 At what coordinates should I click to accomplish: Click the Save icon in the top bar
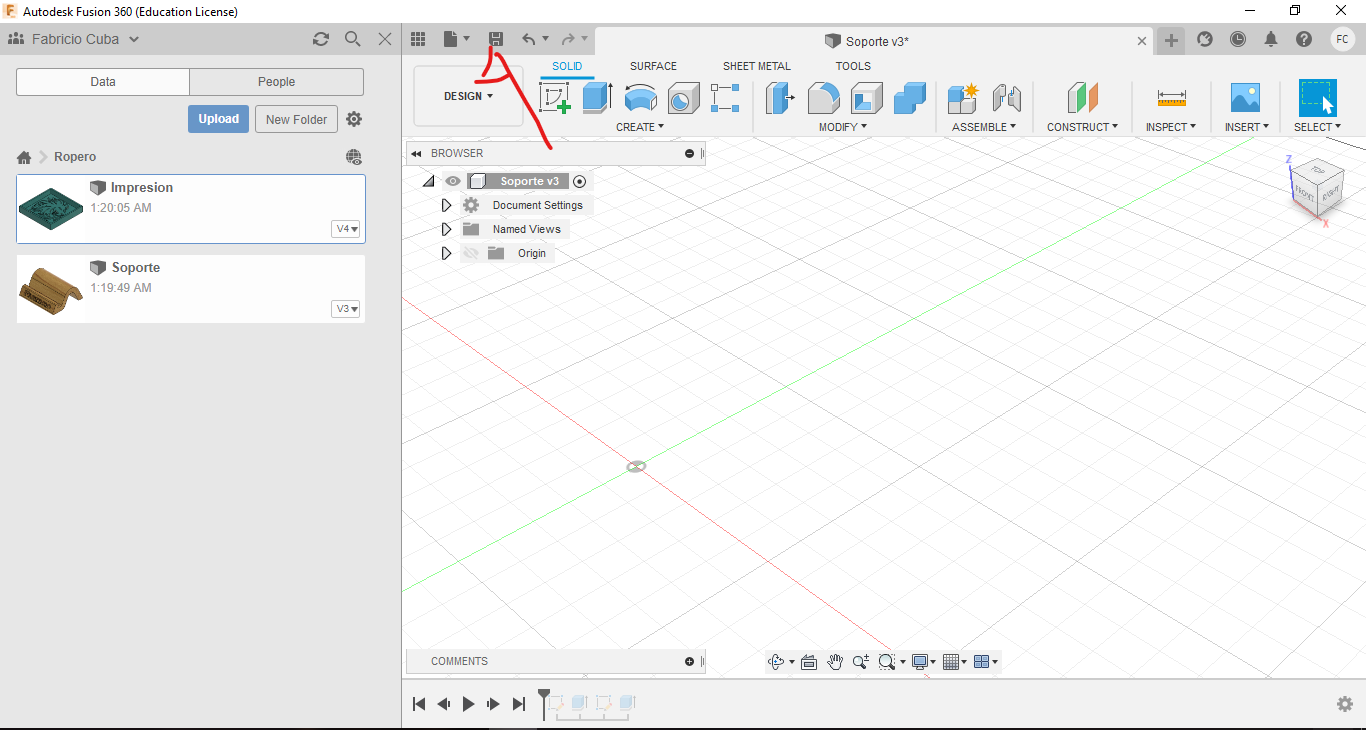click(x=495, y=39)
